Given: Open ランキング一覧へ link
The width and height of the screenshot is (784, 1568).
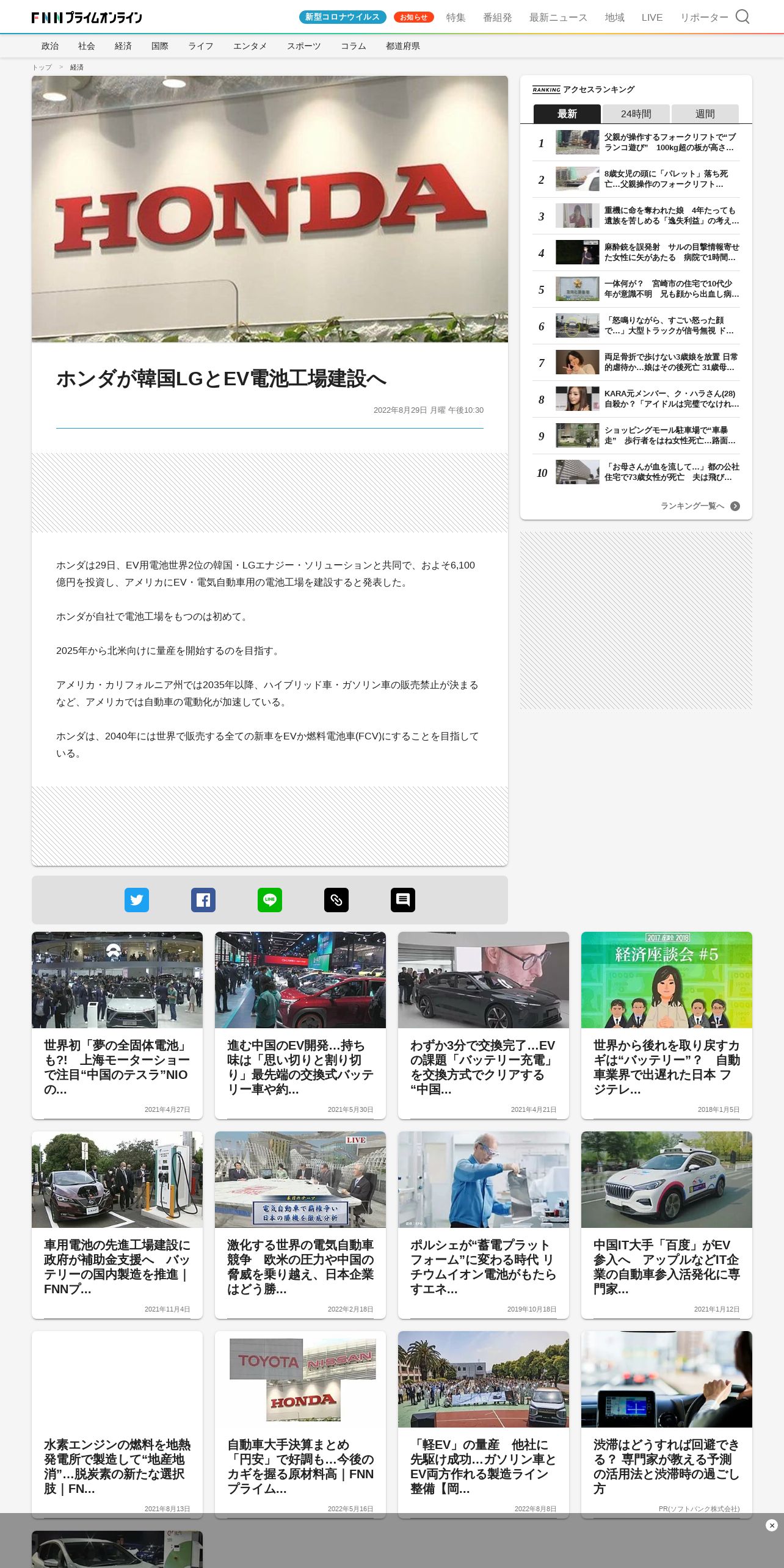Looking at the screenshot, I should click(692, 506).
